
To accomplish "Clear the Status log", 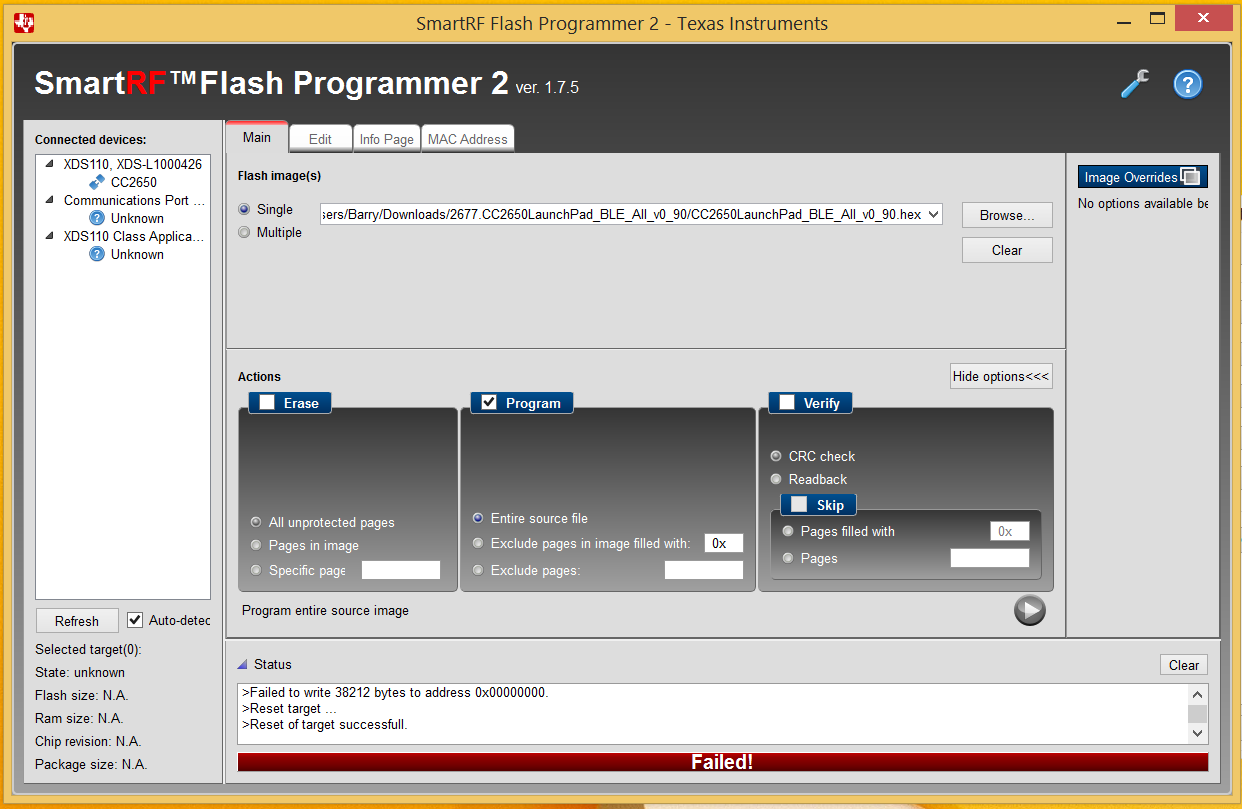I will point(1184,665).
